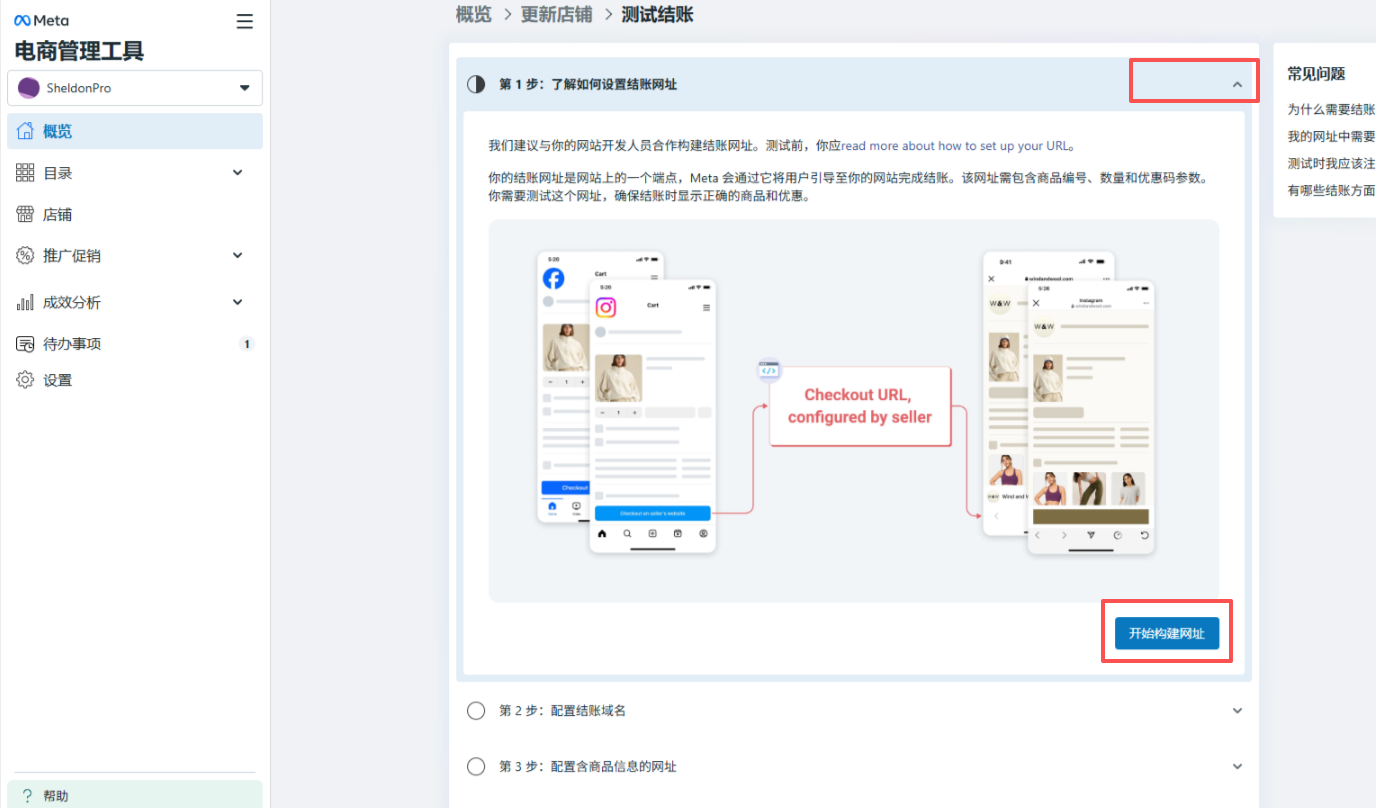
Task: Select the 第 3 步 status circle
Action: 476,766
